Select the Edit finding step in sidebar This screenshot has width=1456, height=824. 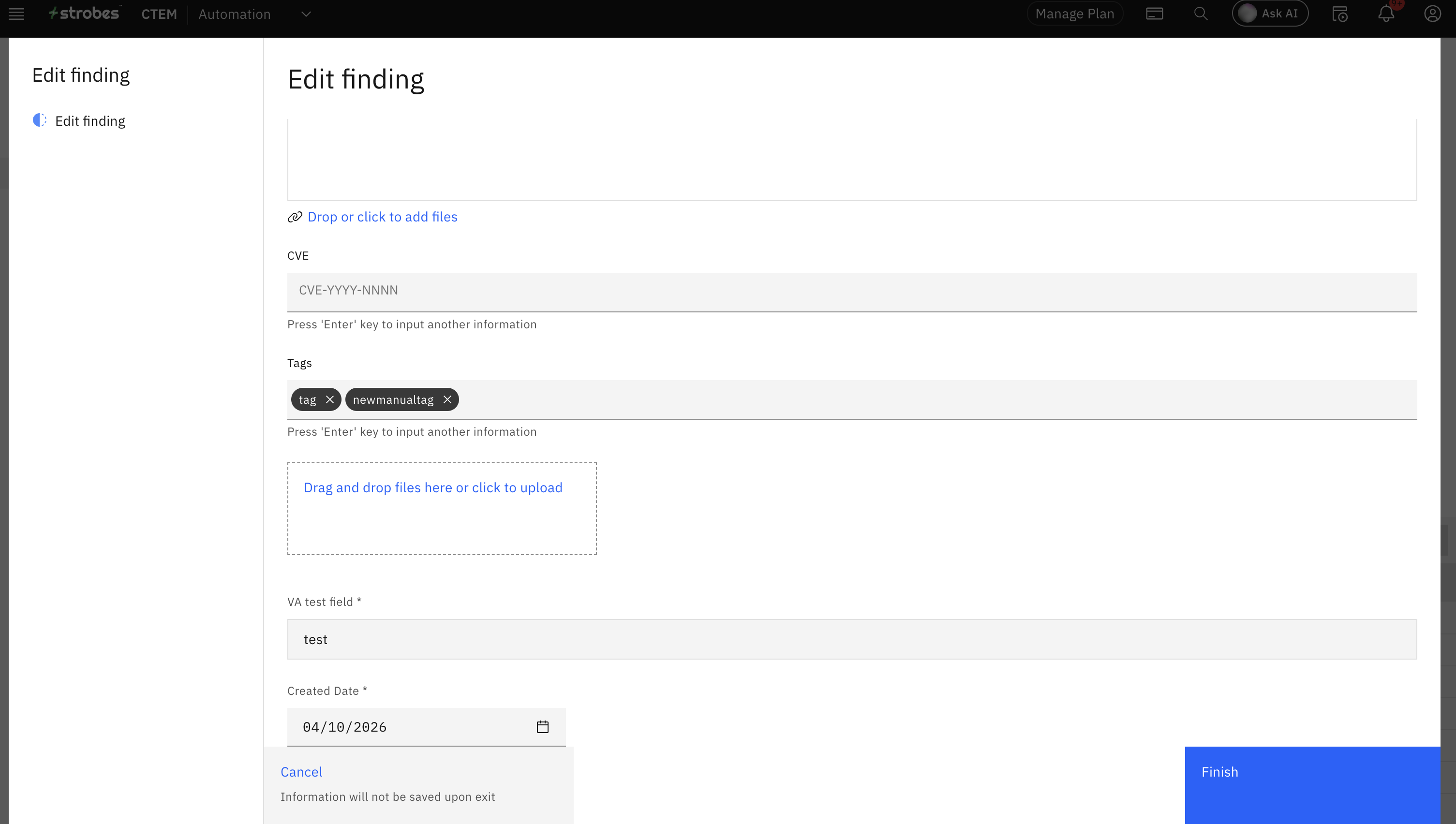click(x=89, y=120)
